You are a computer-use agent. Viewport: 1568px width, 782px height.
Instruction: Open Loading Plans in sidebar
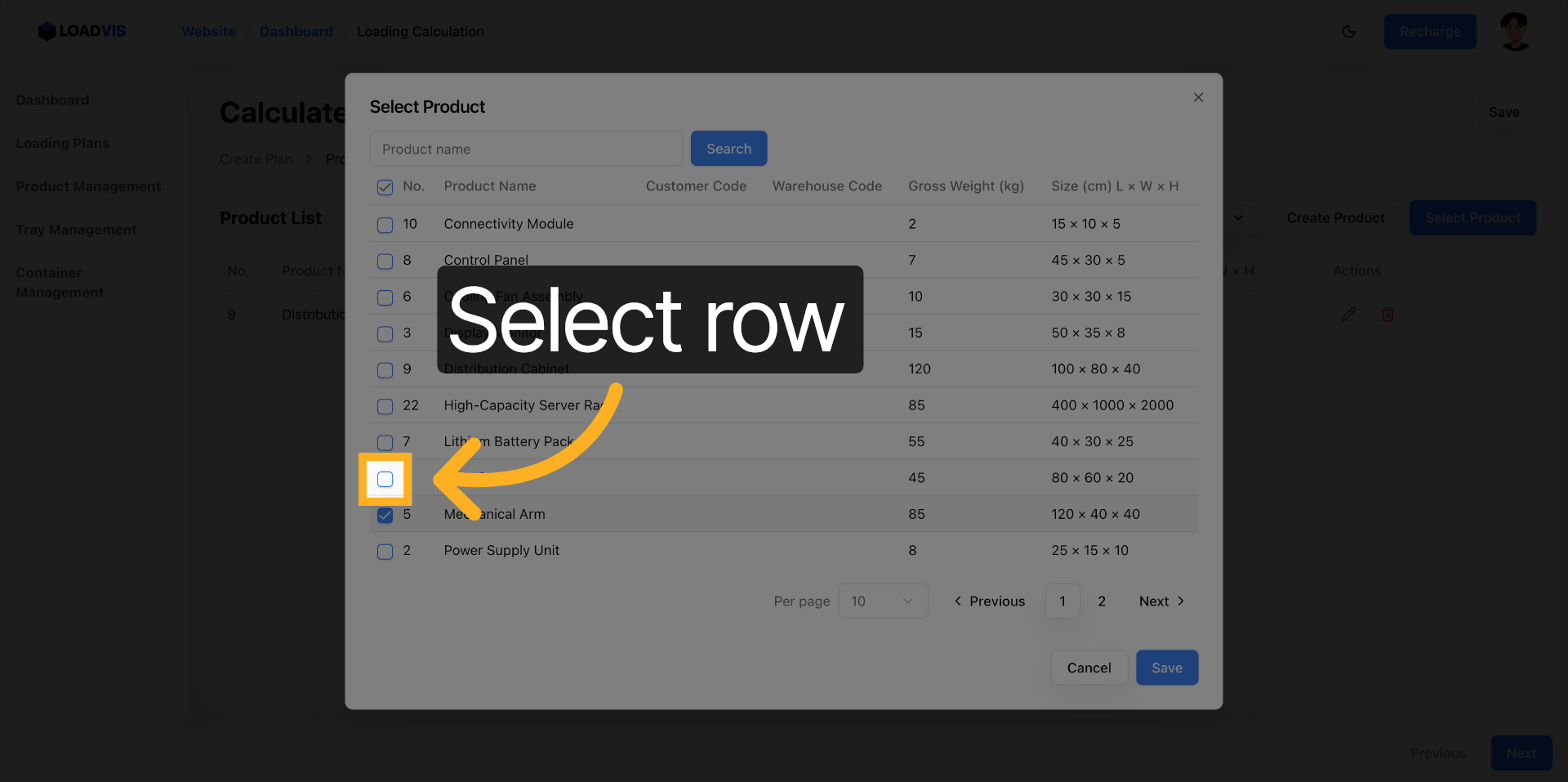tap(63, 144)
